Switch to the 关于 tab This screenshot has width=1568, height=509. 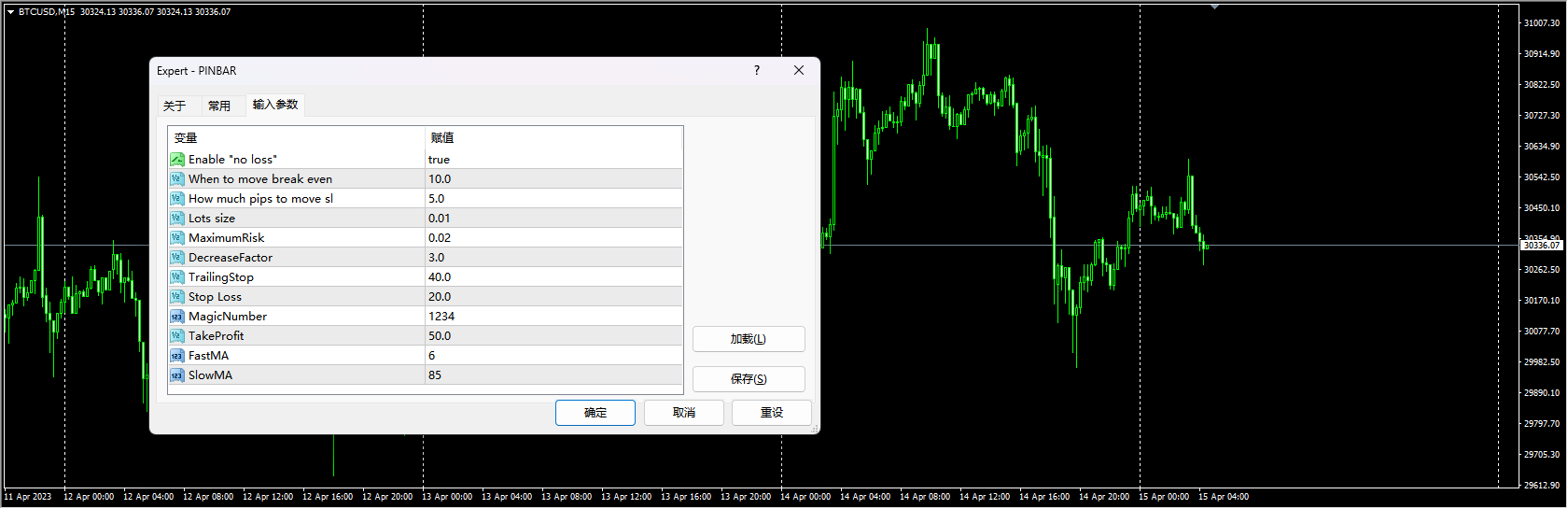pyautogui.click(x=175, y=106)
